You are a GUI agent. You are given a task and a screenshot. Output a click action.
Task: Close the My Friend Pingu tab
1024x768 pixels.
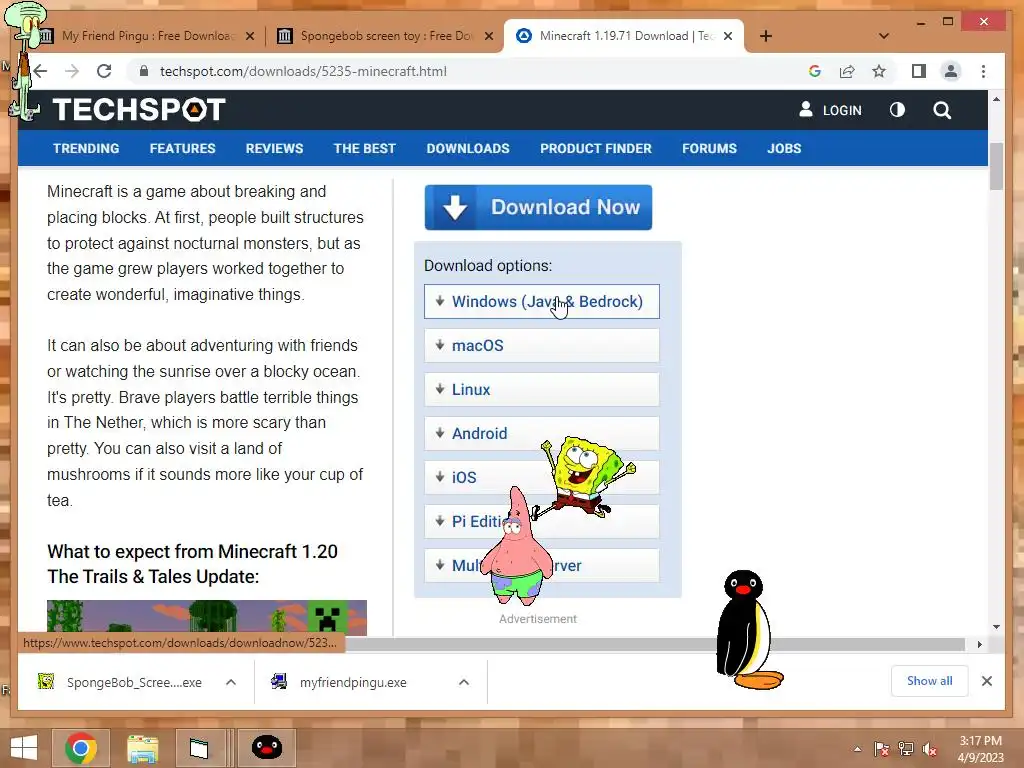click(249, 36)
